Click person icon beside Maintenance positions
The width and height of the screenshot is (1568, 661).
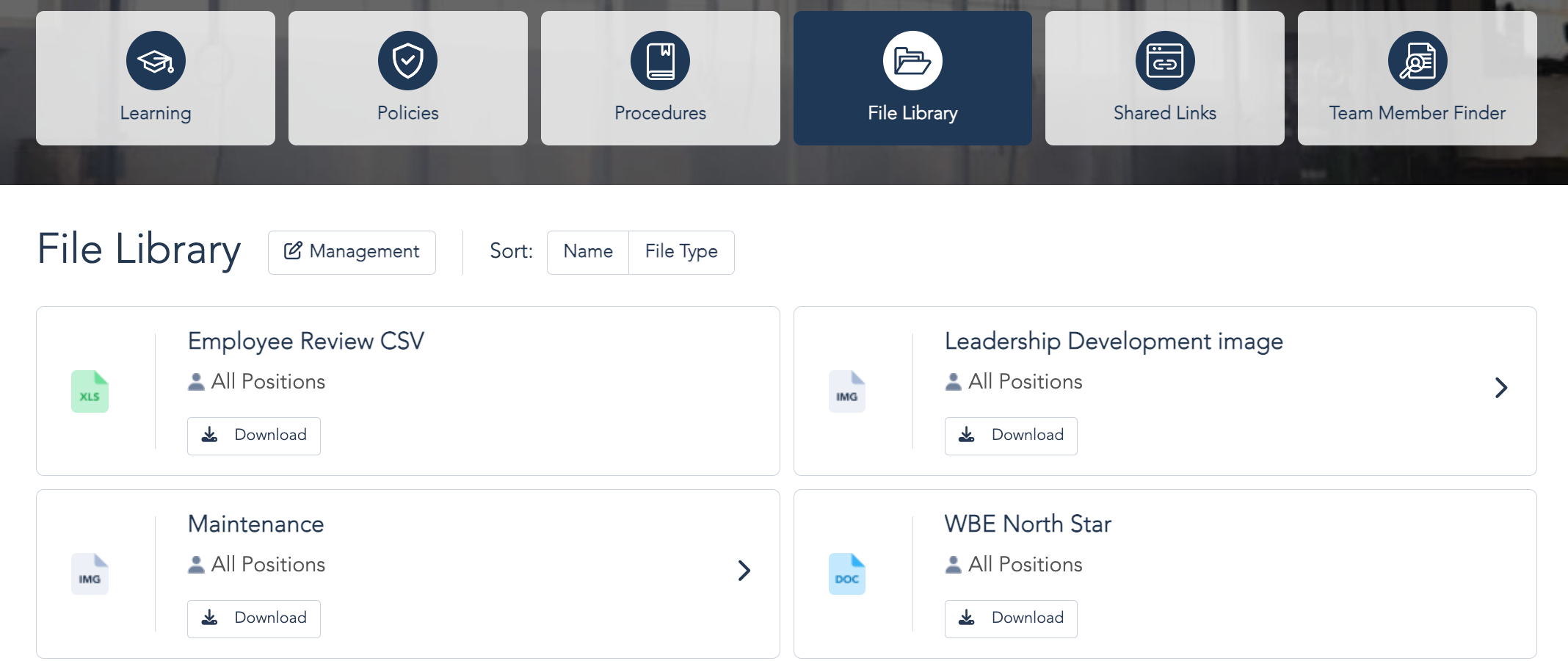[x=196, y=565]
